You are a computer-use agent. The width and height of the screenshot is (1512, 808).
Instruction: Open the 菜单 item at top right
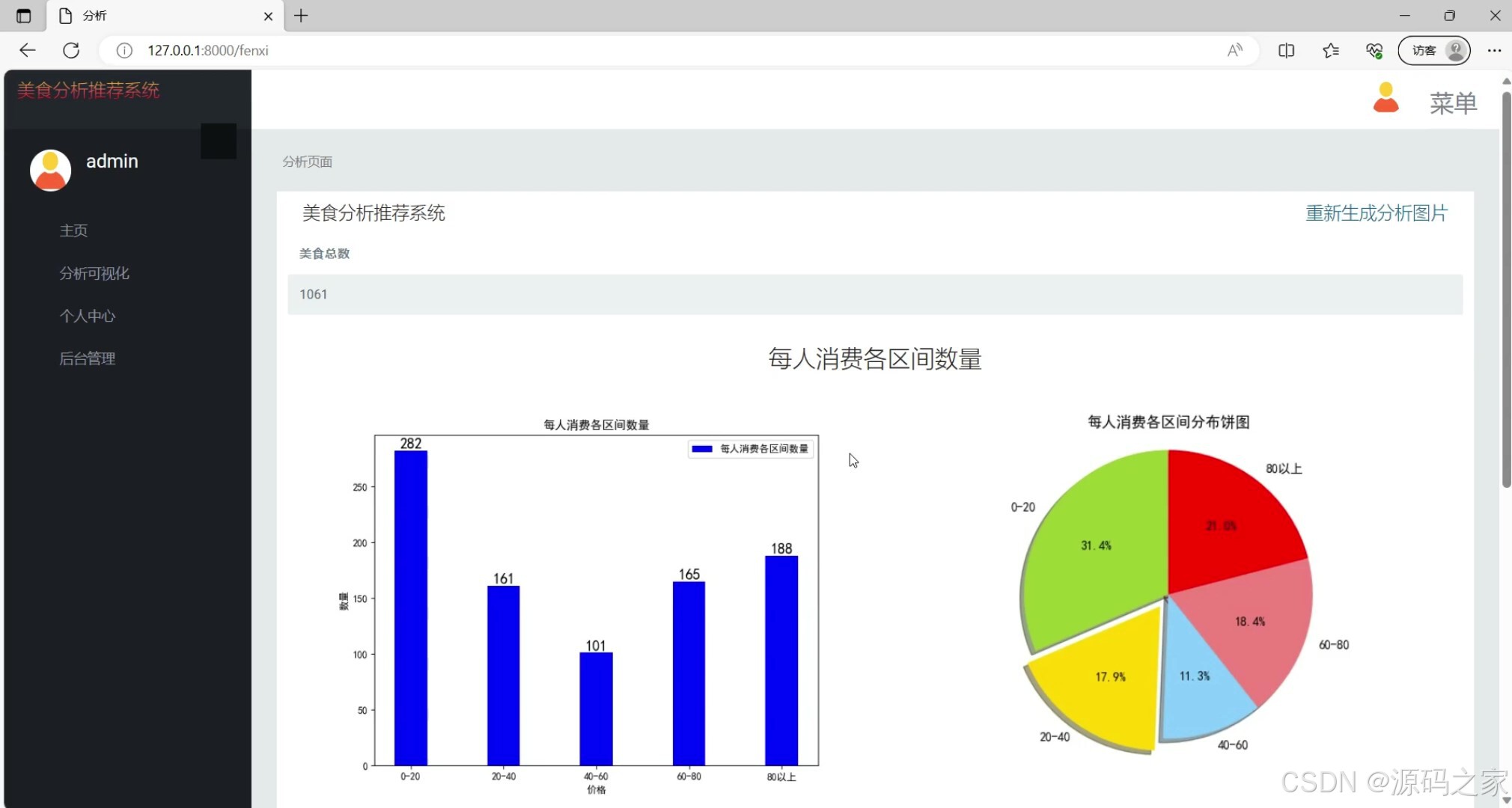(x=1453, y=104)
